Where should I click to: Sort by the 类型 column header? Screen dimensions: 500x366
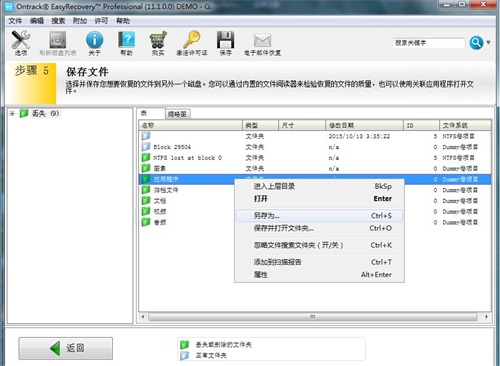click(x=260, y=125)
